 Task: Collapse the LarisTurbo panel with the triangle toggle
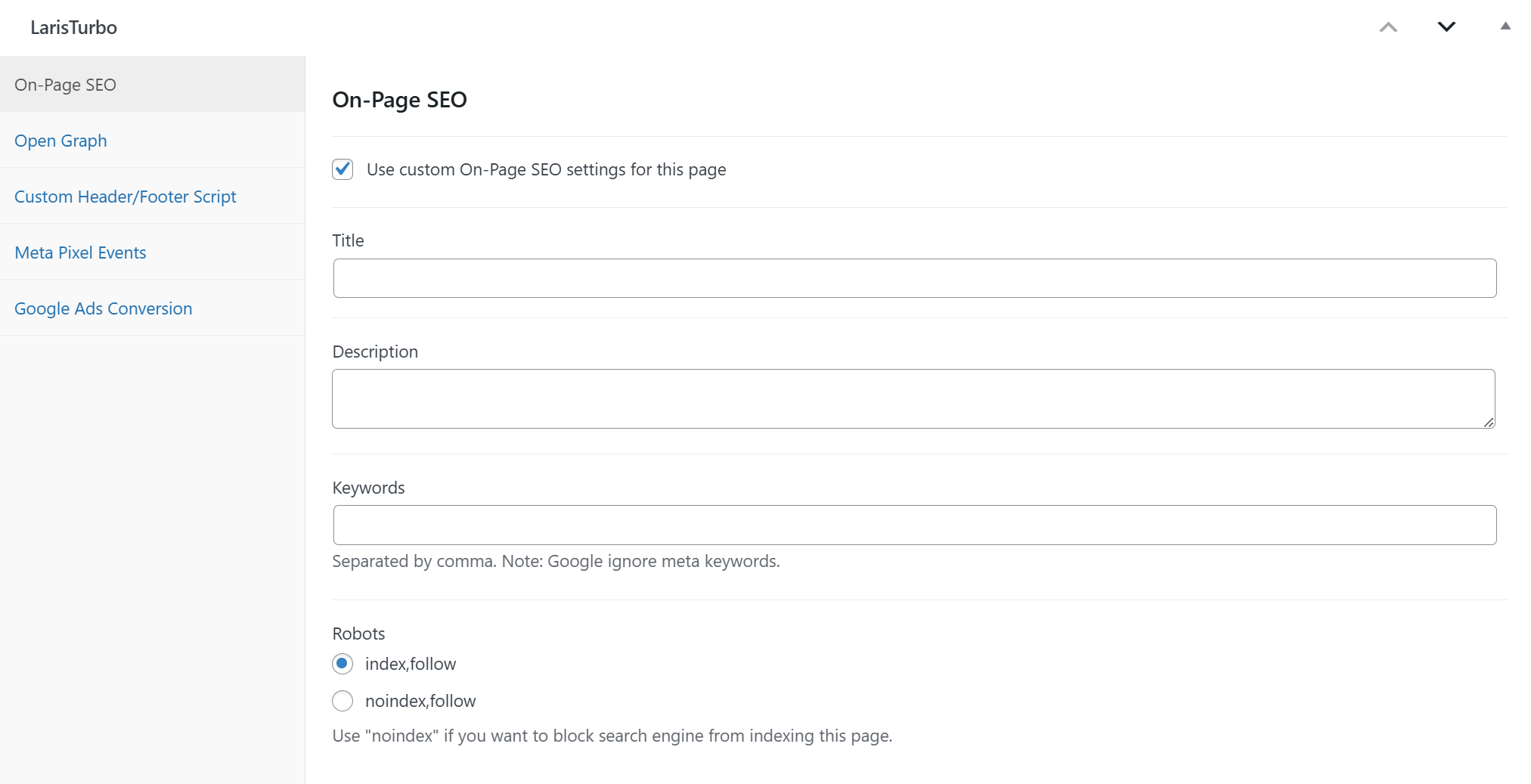pyautogui.click(x=1505, y=26)
